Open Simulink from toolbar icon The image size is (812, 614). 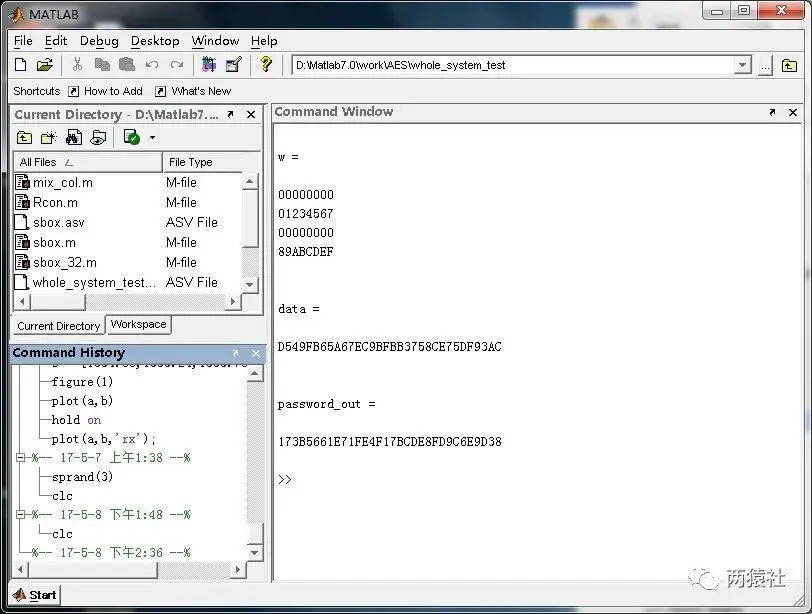tap(209, 65)
